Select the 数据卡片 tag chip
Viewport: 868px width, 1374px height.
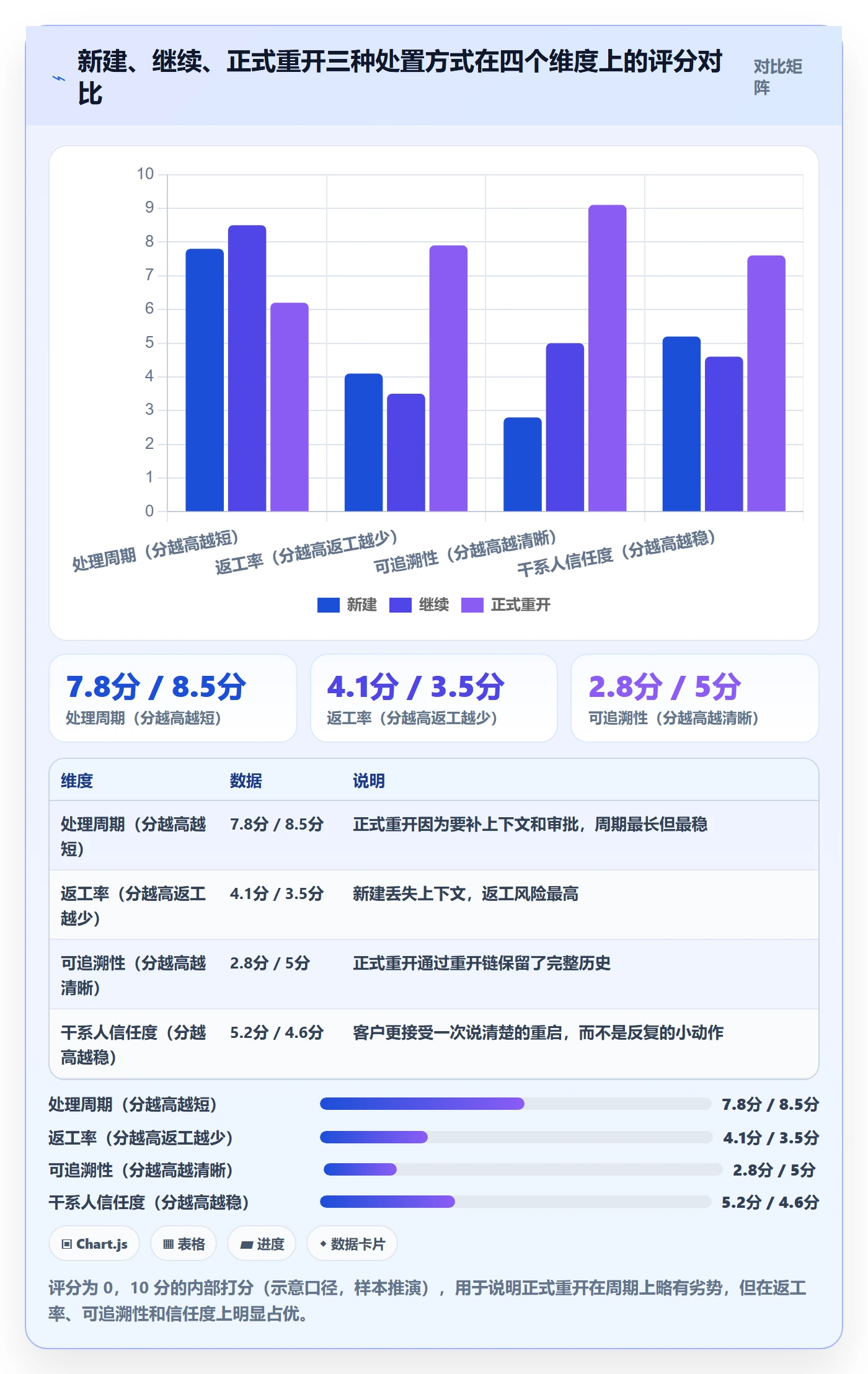point(352,1243)
